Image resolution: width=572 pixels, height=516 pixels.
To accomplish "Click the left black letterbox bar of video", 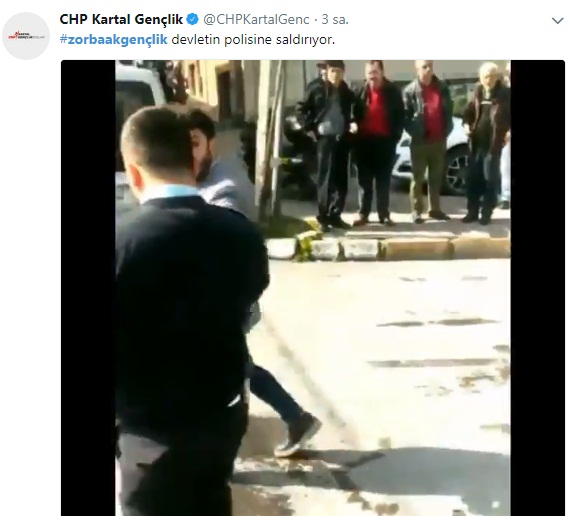I will coord(88,288).
